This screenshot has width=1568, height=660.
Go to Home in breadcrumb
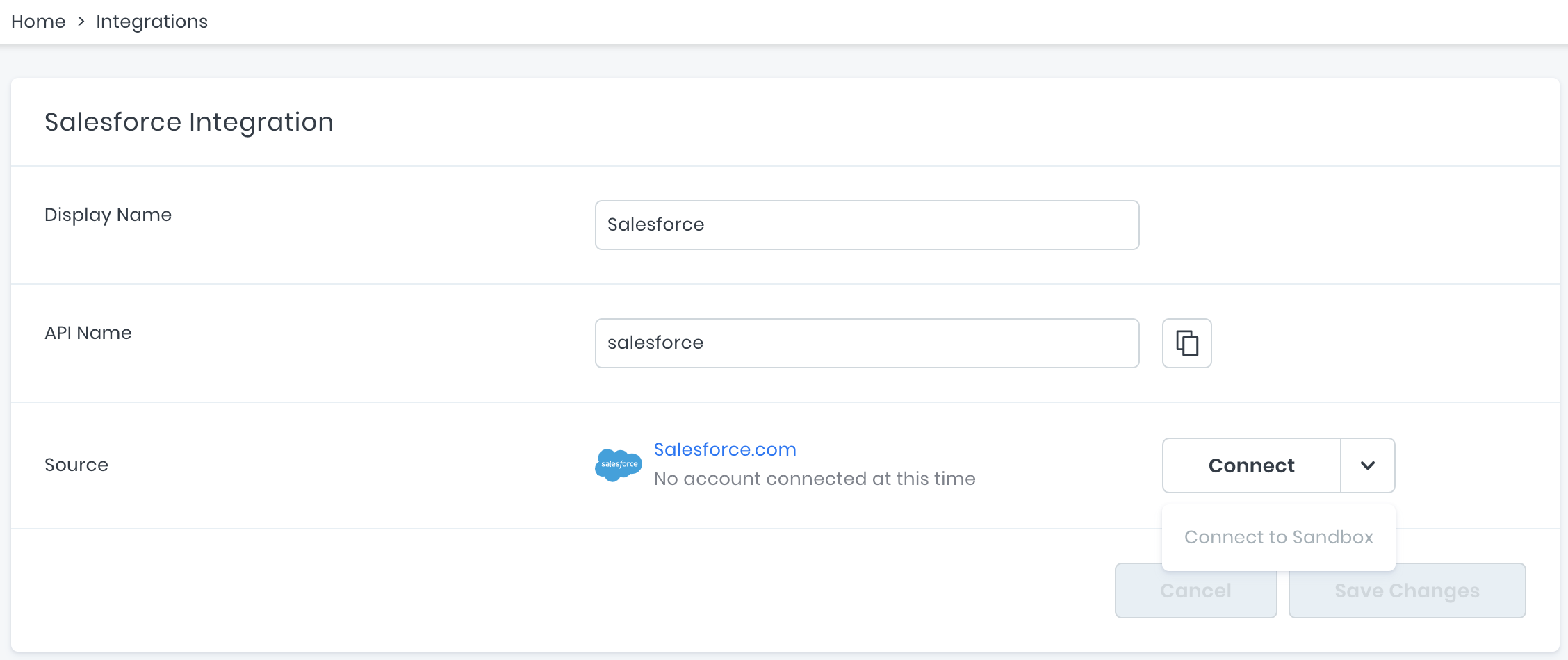tap(38, 22)
